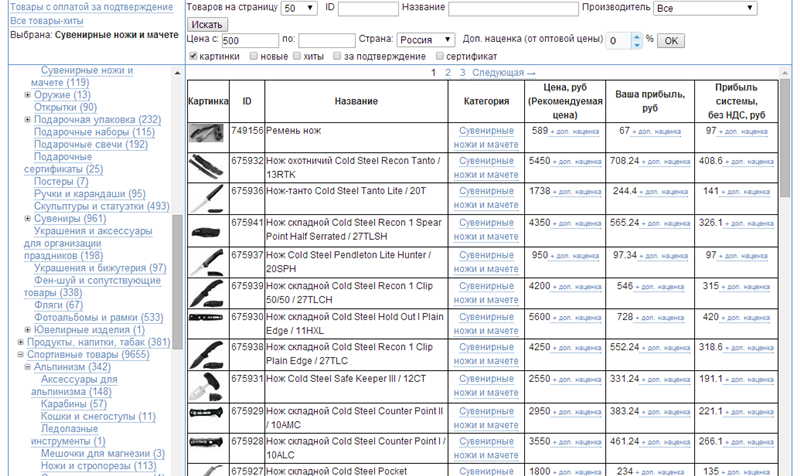Go to results page 2
The image size is (800, 476).
[447, 73]
